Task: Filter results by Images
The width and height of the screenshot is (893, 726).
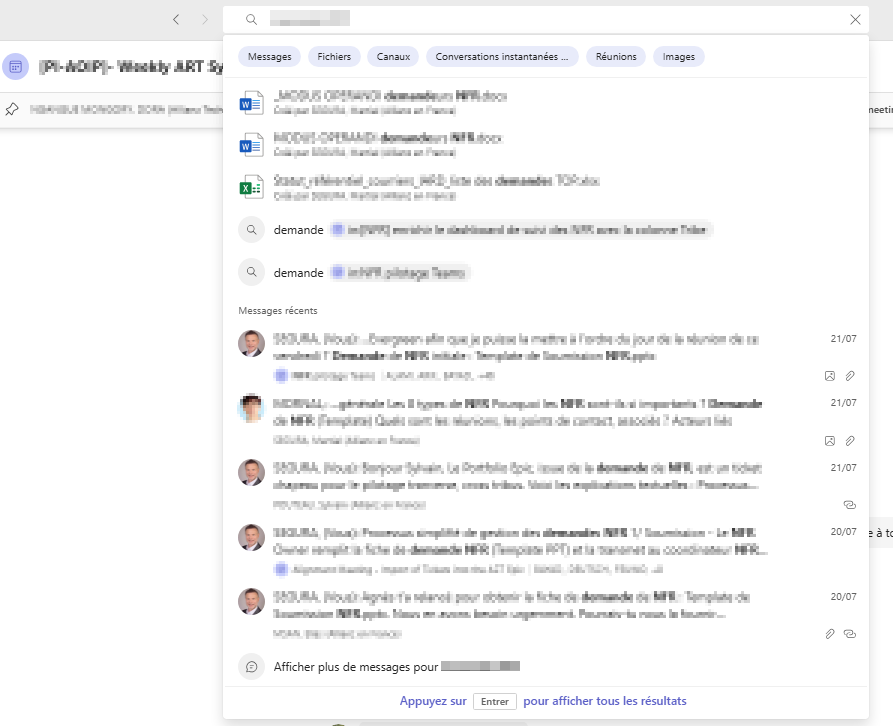Action: click(678, 56)
